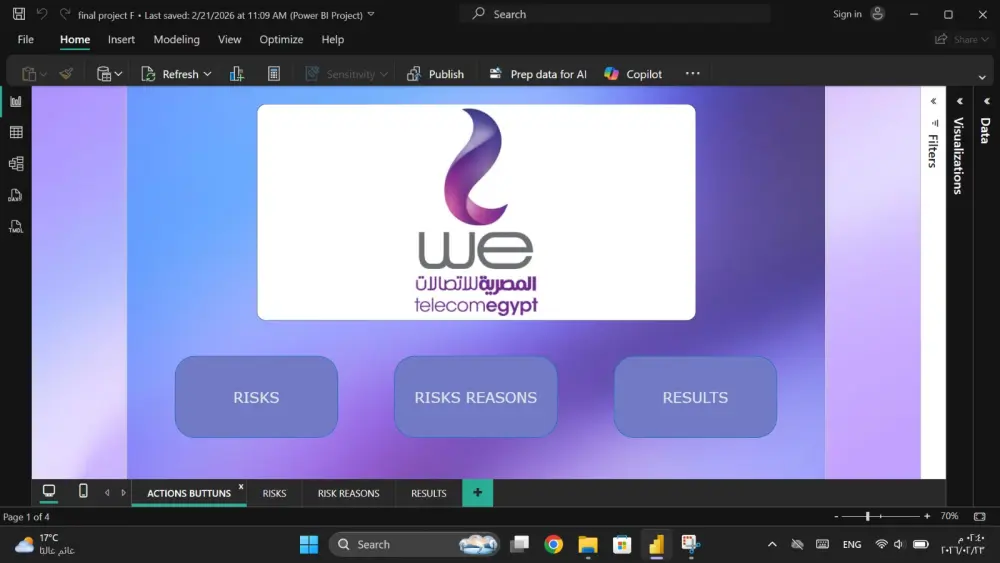The image size is (1000, 563).
Task: Expand the Data pane
Action: coord(987,101)
